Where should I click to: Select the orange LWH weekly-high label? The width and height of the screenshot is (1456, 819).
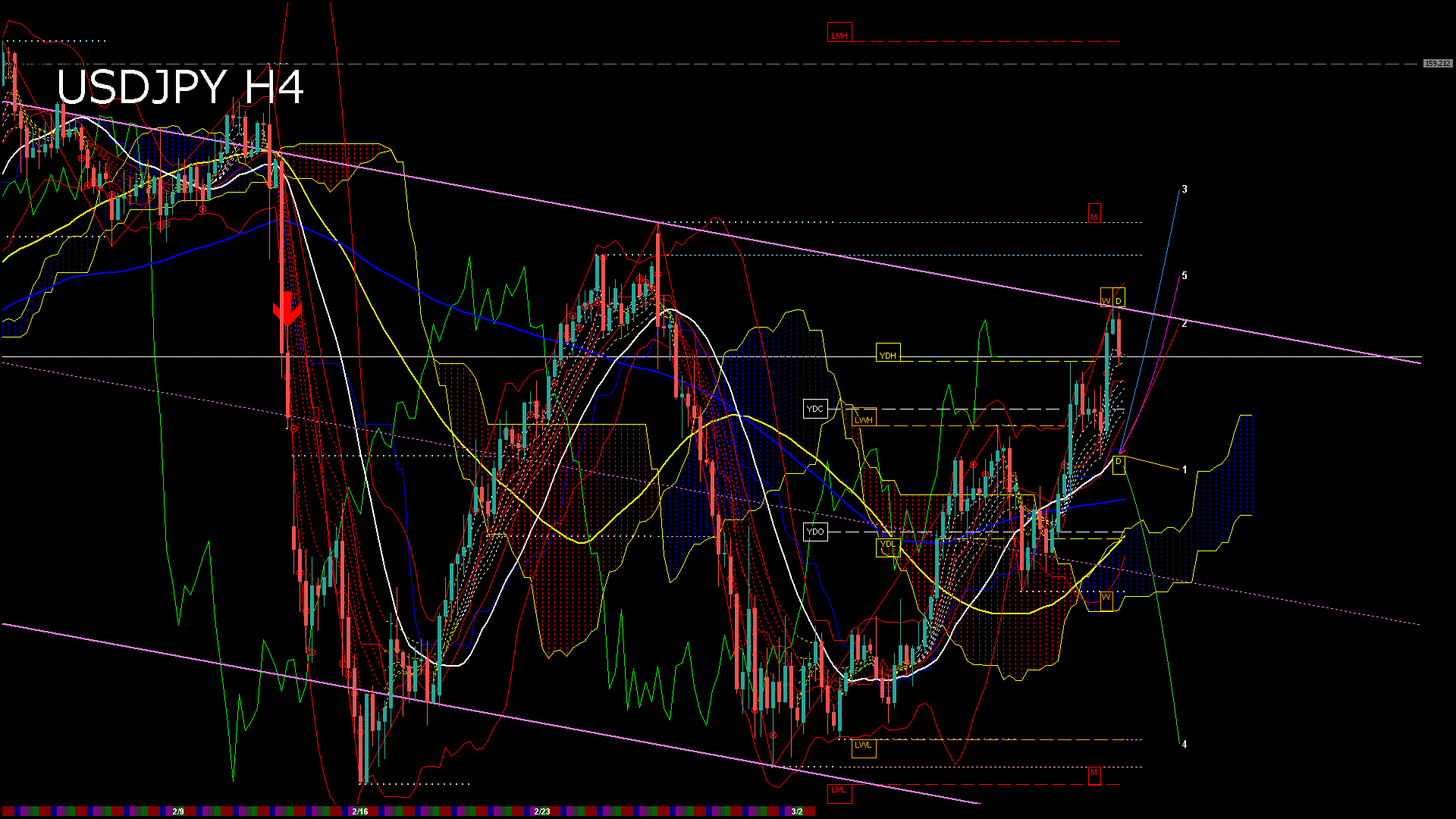[863, 419]
